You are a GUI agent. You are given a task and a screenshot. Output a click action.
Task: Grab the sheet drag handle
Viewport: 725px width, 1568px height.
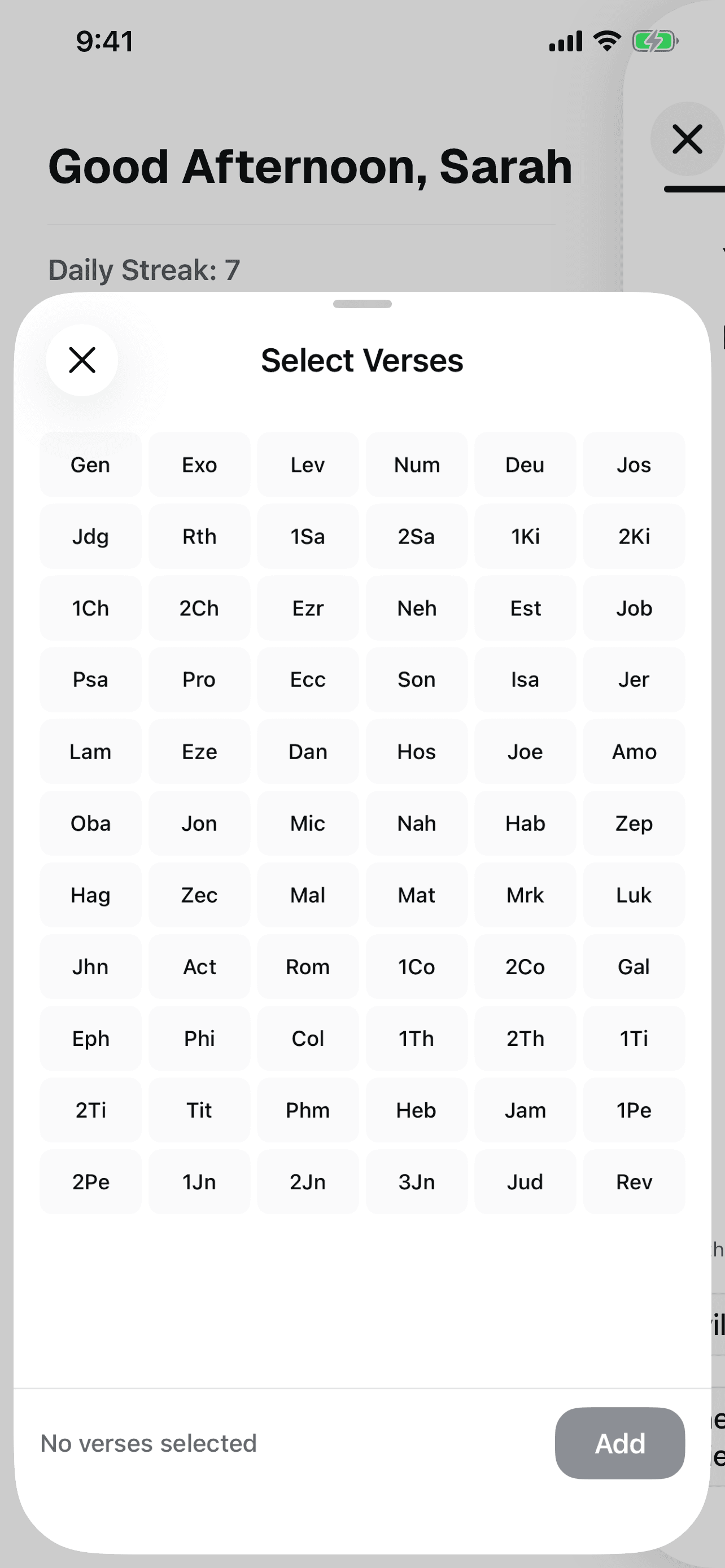point(362,304)
